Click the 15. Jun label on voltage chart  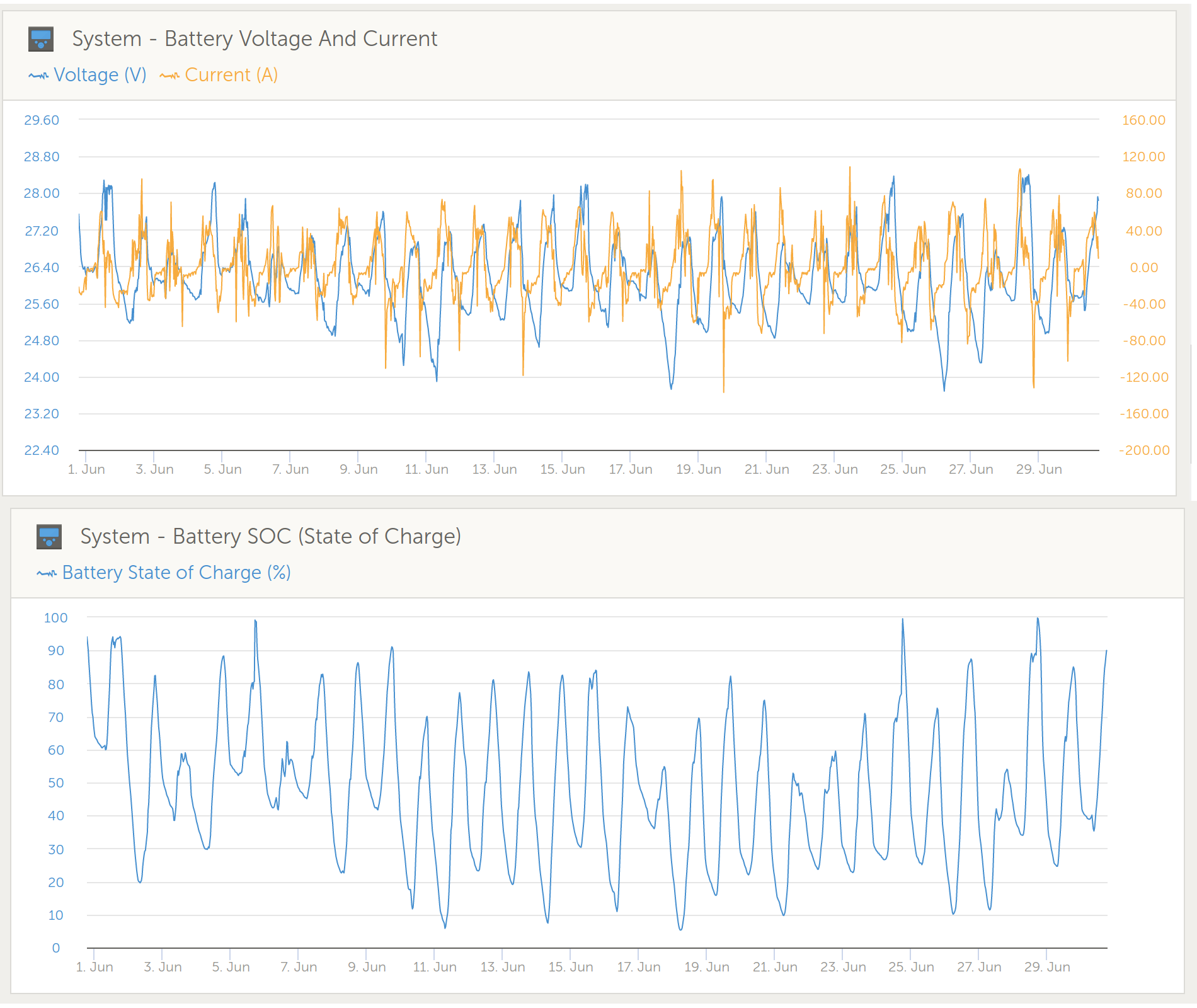(563, 469)
